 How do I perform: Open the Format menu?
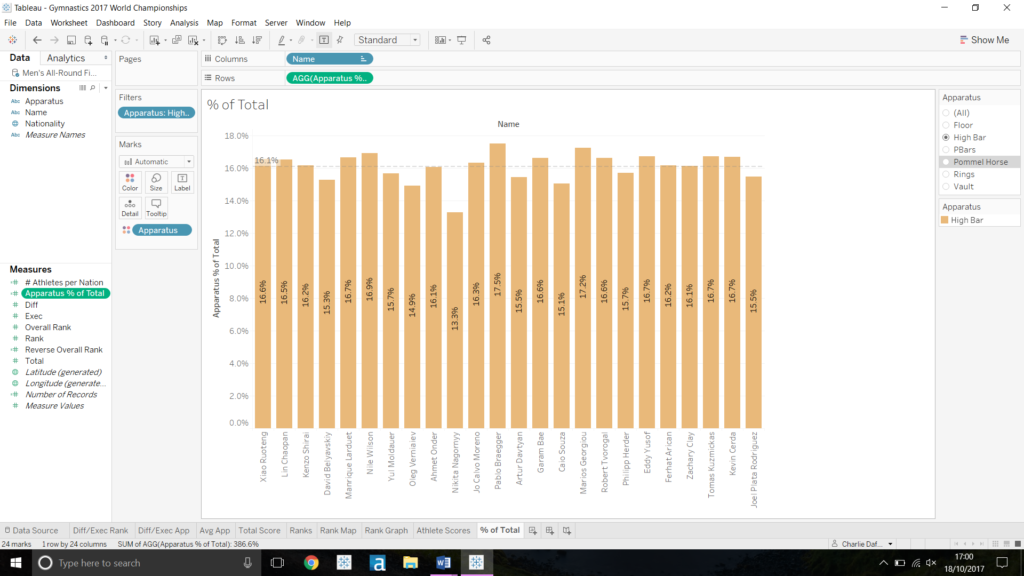pyautogui.click(x=244, y=23)
